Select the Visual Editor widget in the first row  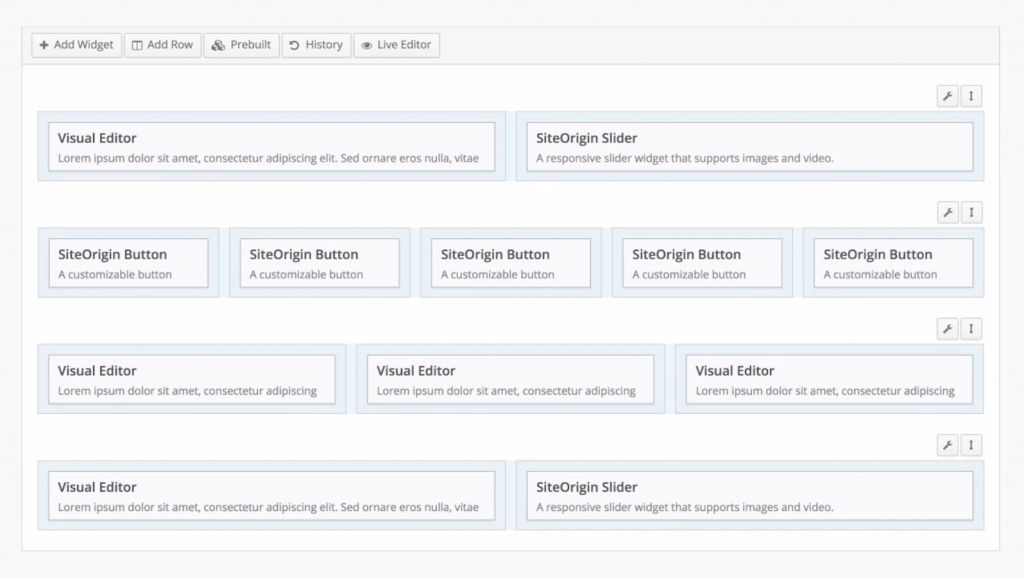coord(271,147)
